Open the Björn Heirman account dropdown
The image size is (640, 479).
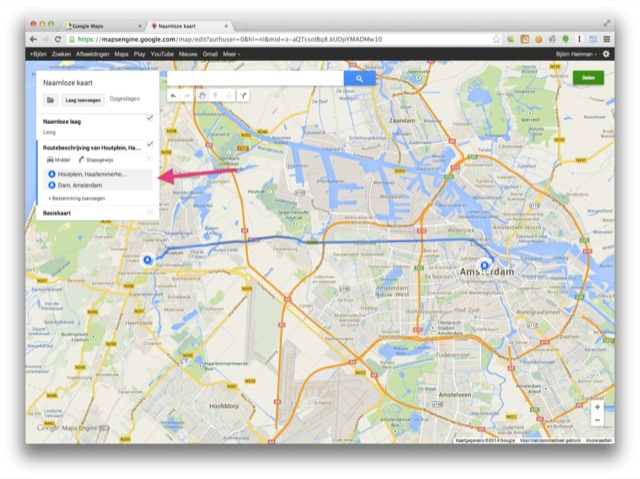576,54
